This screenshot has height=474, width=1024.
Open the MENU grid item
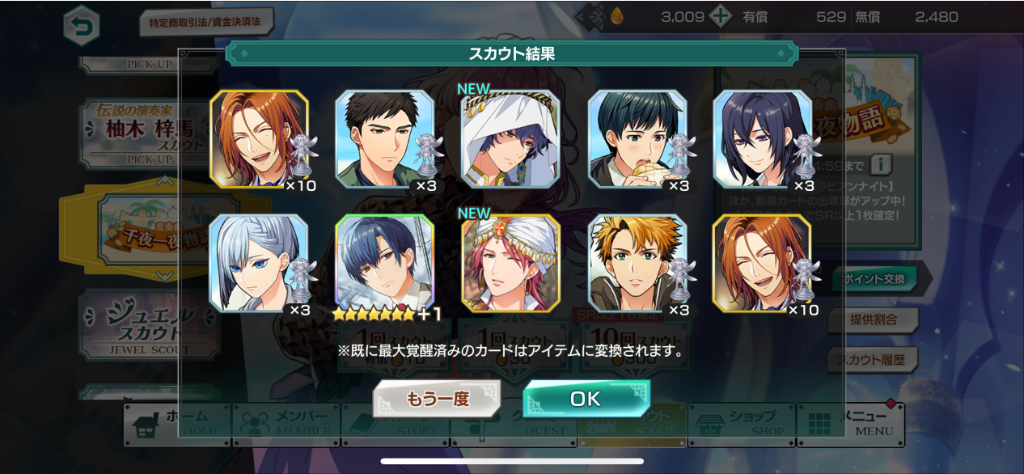pos(851,424)
